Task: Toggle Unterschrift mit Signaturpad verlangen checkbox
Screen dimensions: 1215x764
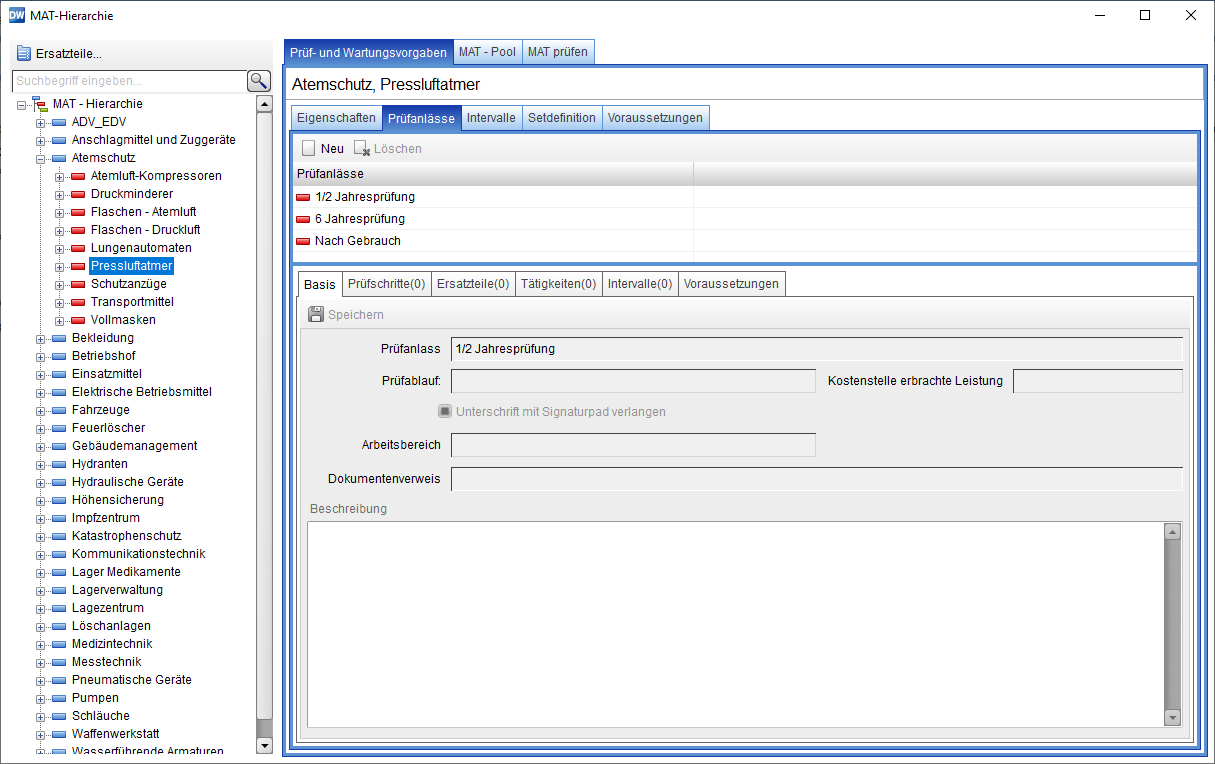Action: 445,411
